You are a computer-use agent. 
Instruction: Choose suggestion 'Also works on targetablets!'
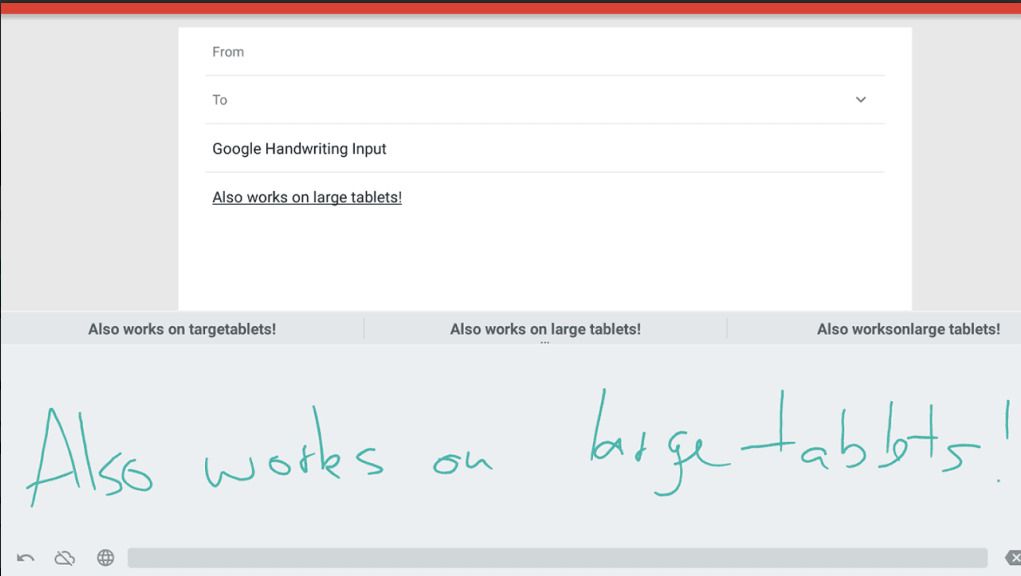click(x=182, y=329)
